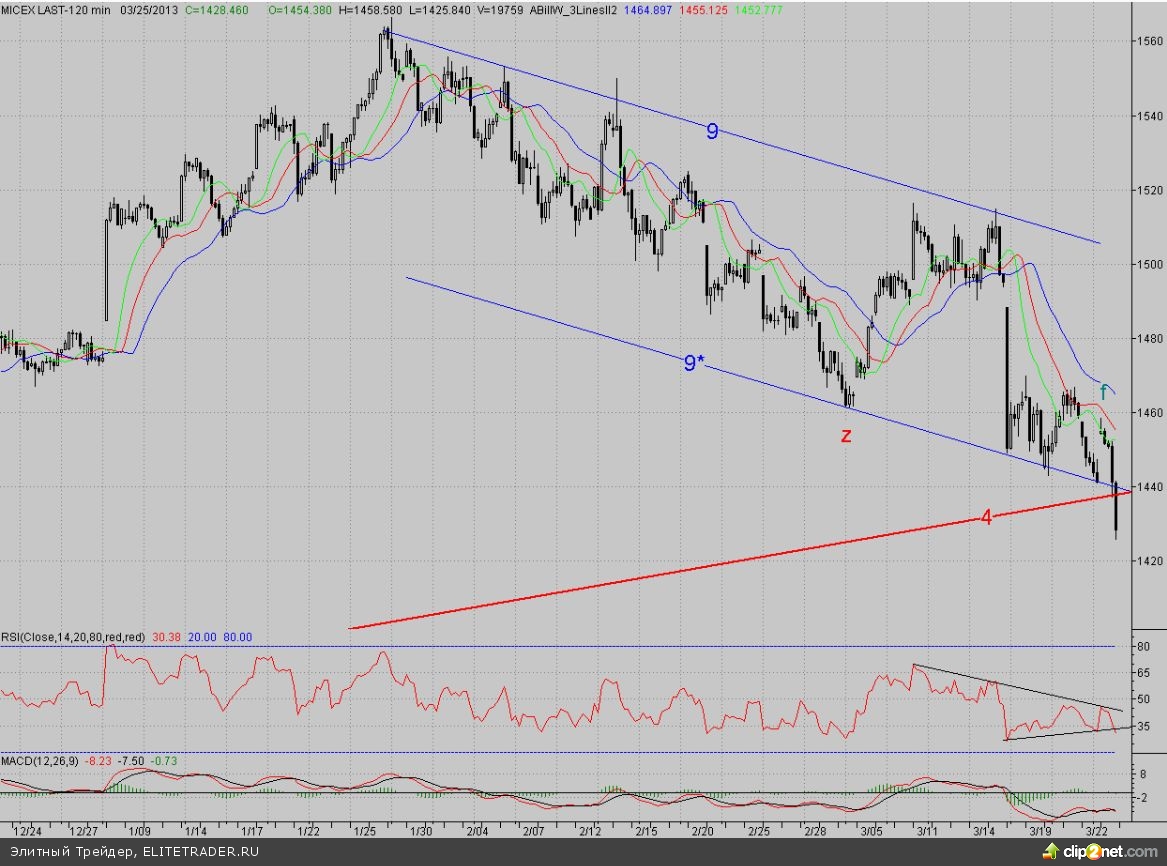Click the MACD(12,26,9) indicator label
This screenshot has width=1167, height=866.
[x=40, y=763]
